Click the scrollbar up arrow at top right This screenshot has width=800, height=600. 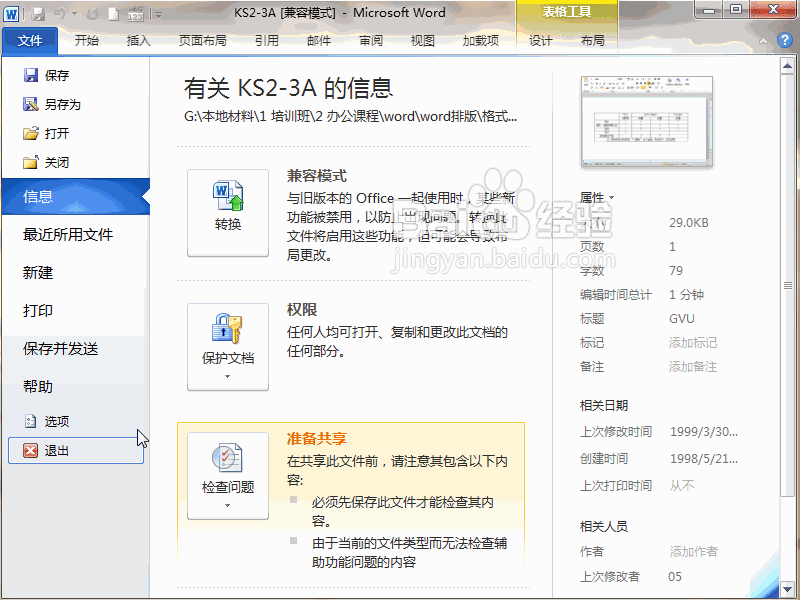pyautogui.click(x=787, y=65)
